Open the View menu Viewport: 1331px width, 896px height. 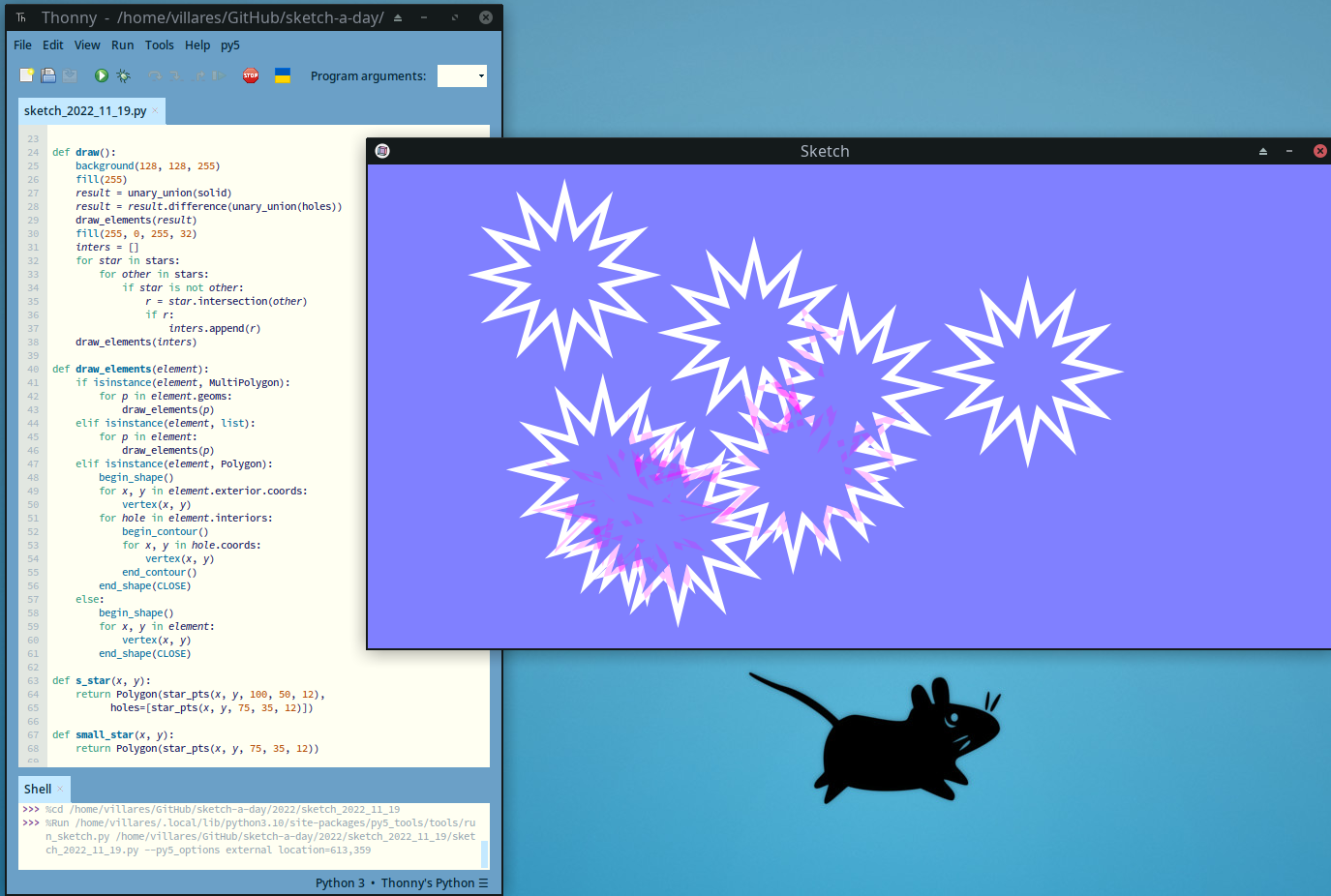[87, 45]
